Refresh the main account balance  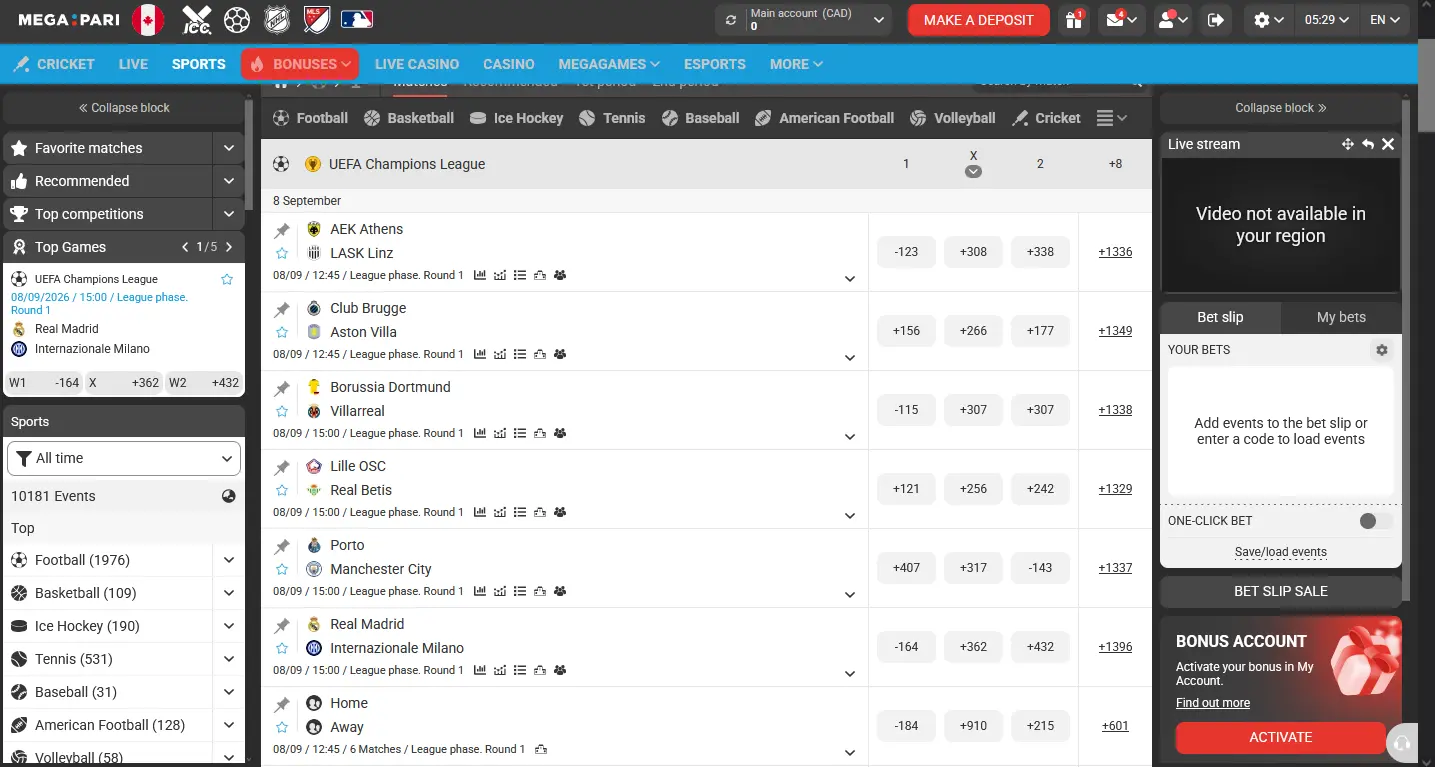(731, 20)
